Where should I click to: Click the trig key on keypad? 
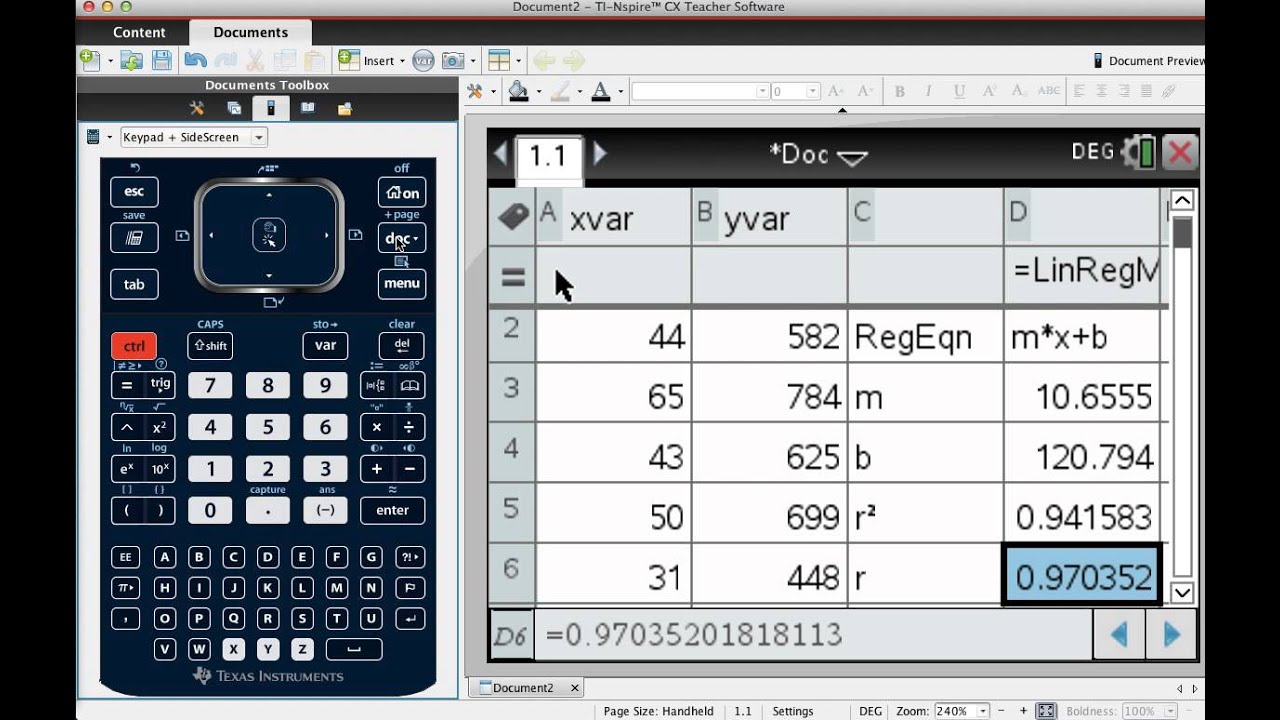pos(160,384)
